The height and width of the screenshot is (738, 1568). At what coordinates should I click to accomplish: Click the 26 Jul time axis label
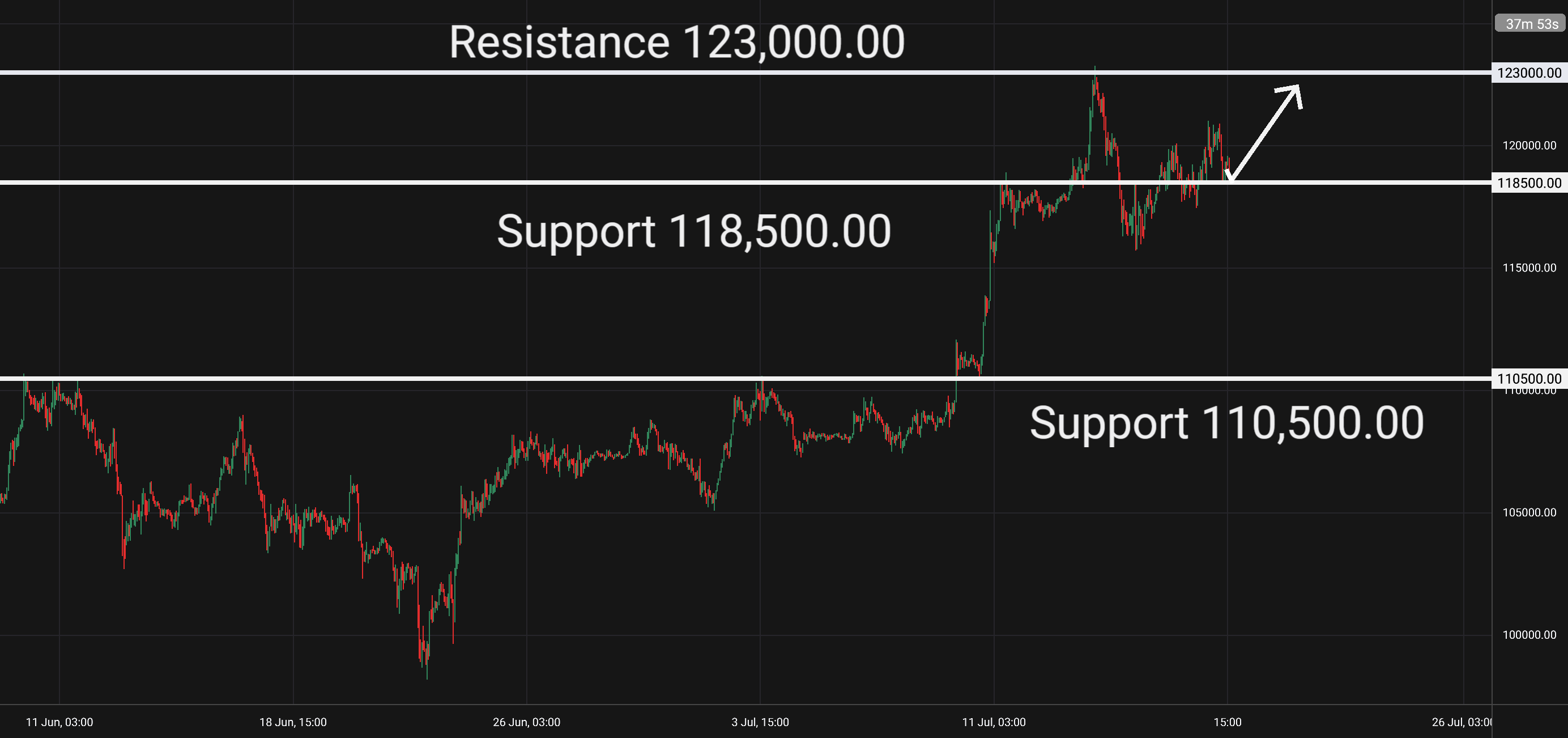click(x=1461, y=722)
